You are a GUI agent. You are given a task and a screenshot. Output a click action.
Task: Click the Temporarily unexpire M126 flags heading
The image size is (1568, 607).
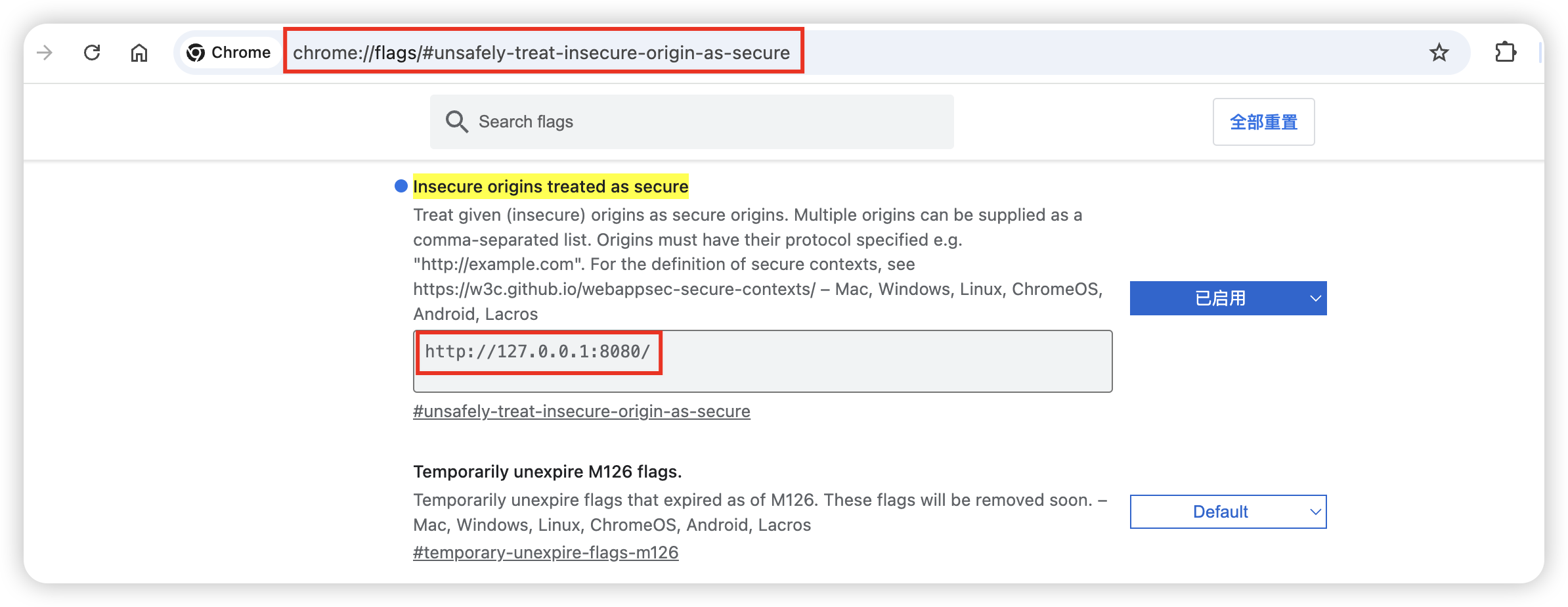[x=547, y=472]
